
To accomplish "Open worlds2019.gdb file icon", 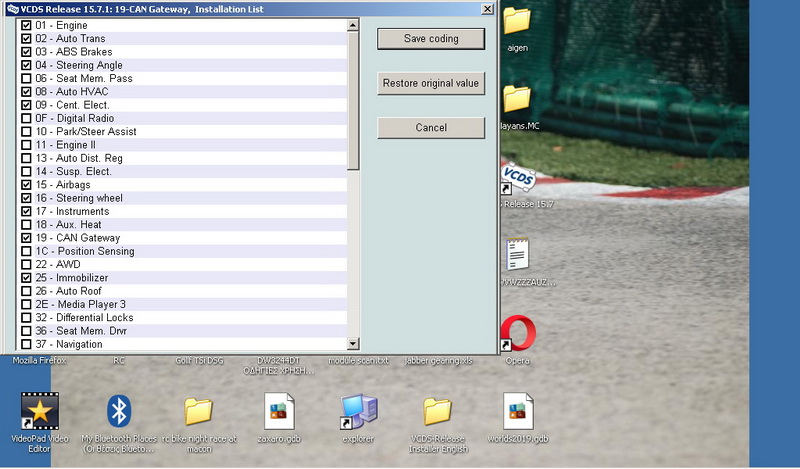I will pyautogui.click(x=518, y=411).
